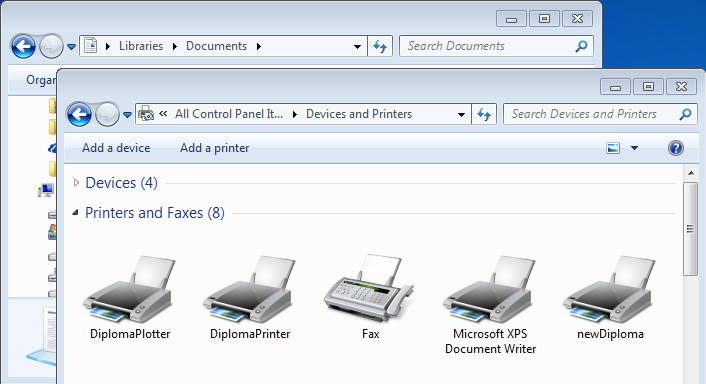Click the vertical scrollbar thumb
This screenshot has width=706, height=384.
690,229
